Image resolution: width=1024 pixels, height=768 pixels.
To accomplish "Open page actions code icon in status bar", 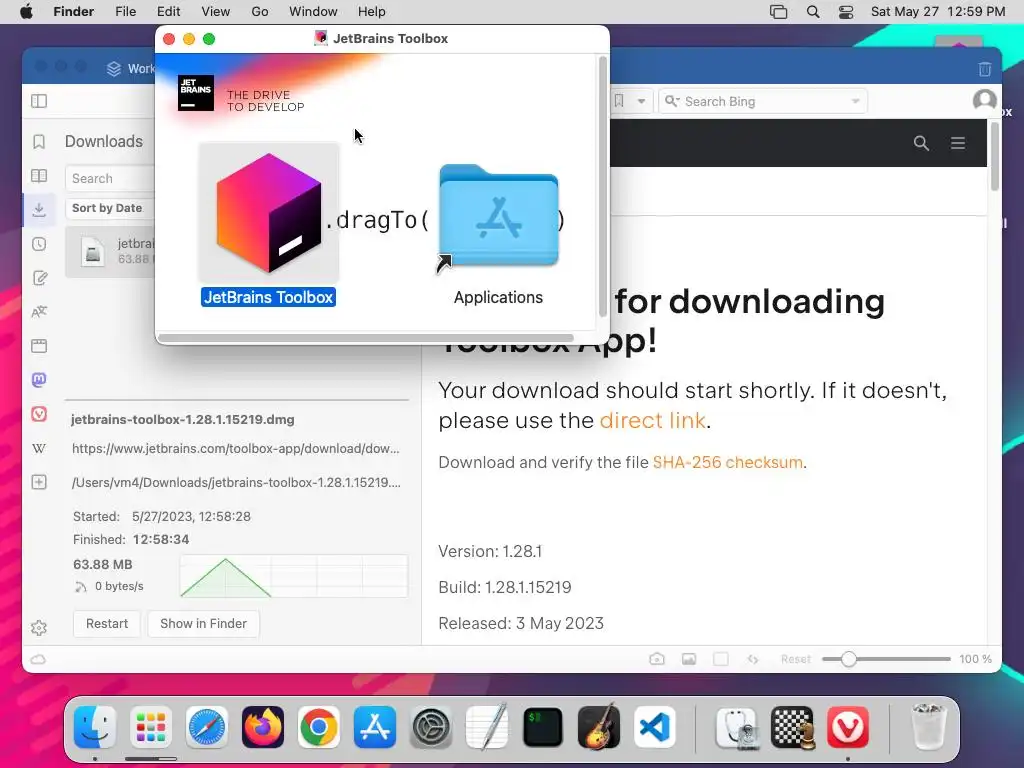I will point(753,660).
